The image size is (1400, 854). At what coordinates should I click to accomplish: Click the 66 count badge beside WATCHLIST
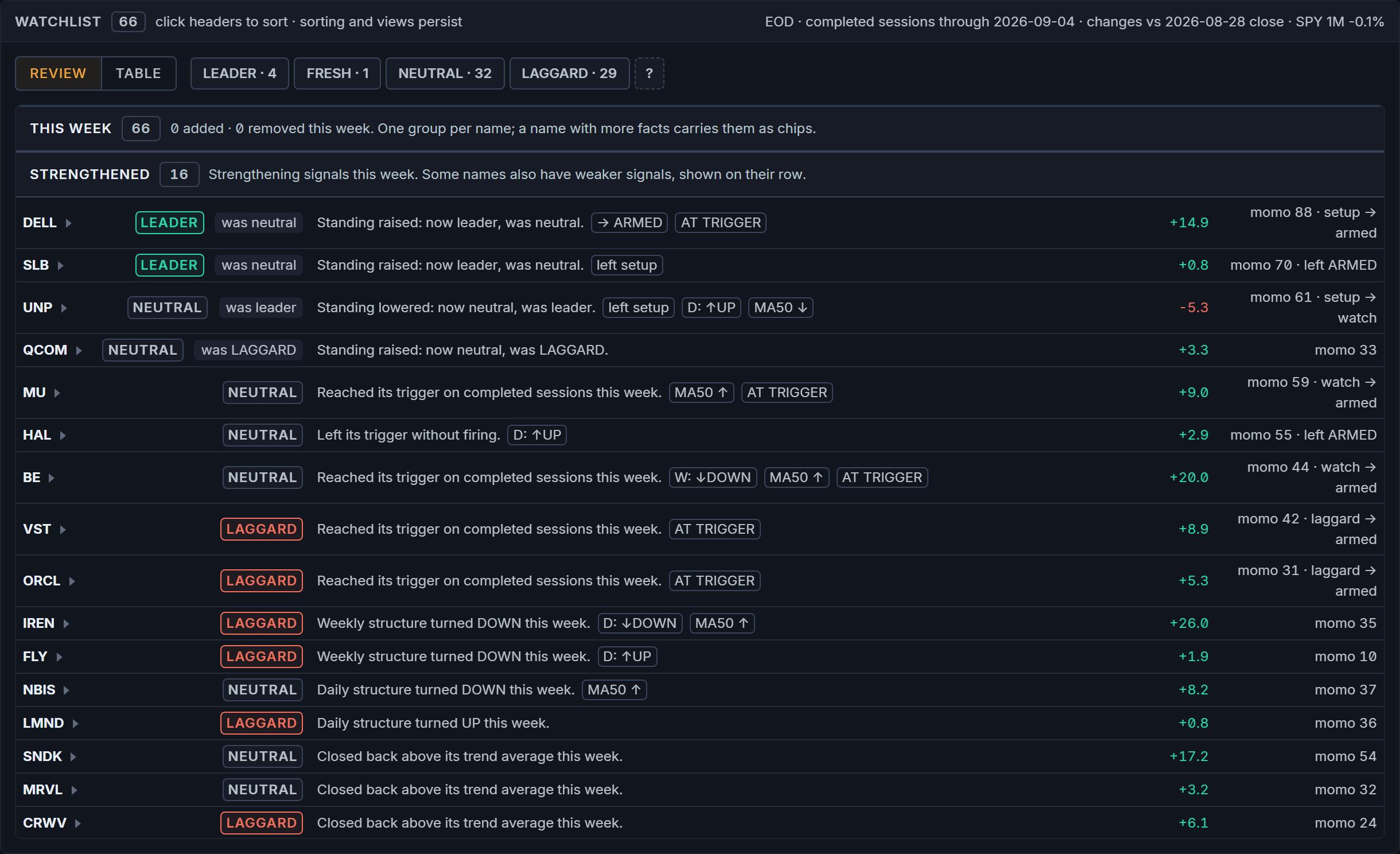click(128, 22)
